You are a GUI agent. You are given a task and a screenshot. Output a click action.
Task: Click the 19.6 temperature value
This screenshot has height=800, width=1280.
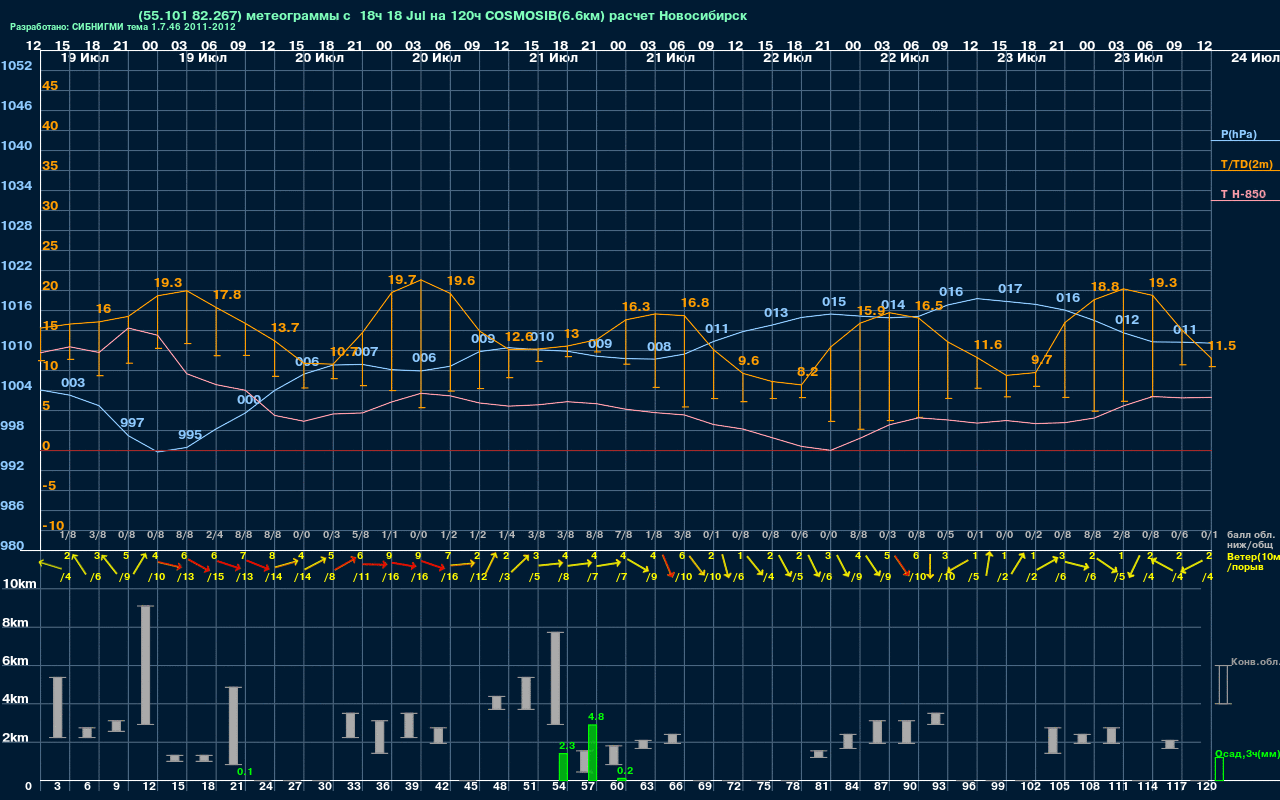coord(461,281)
